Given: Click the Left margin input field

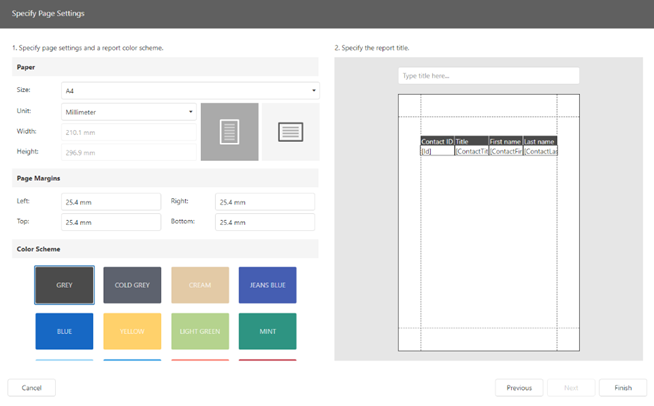Looking at the screenshot, I should click(111, 202).
